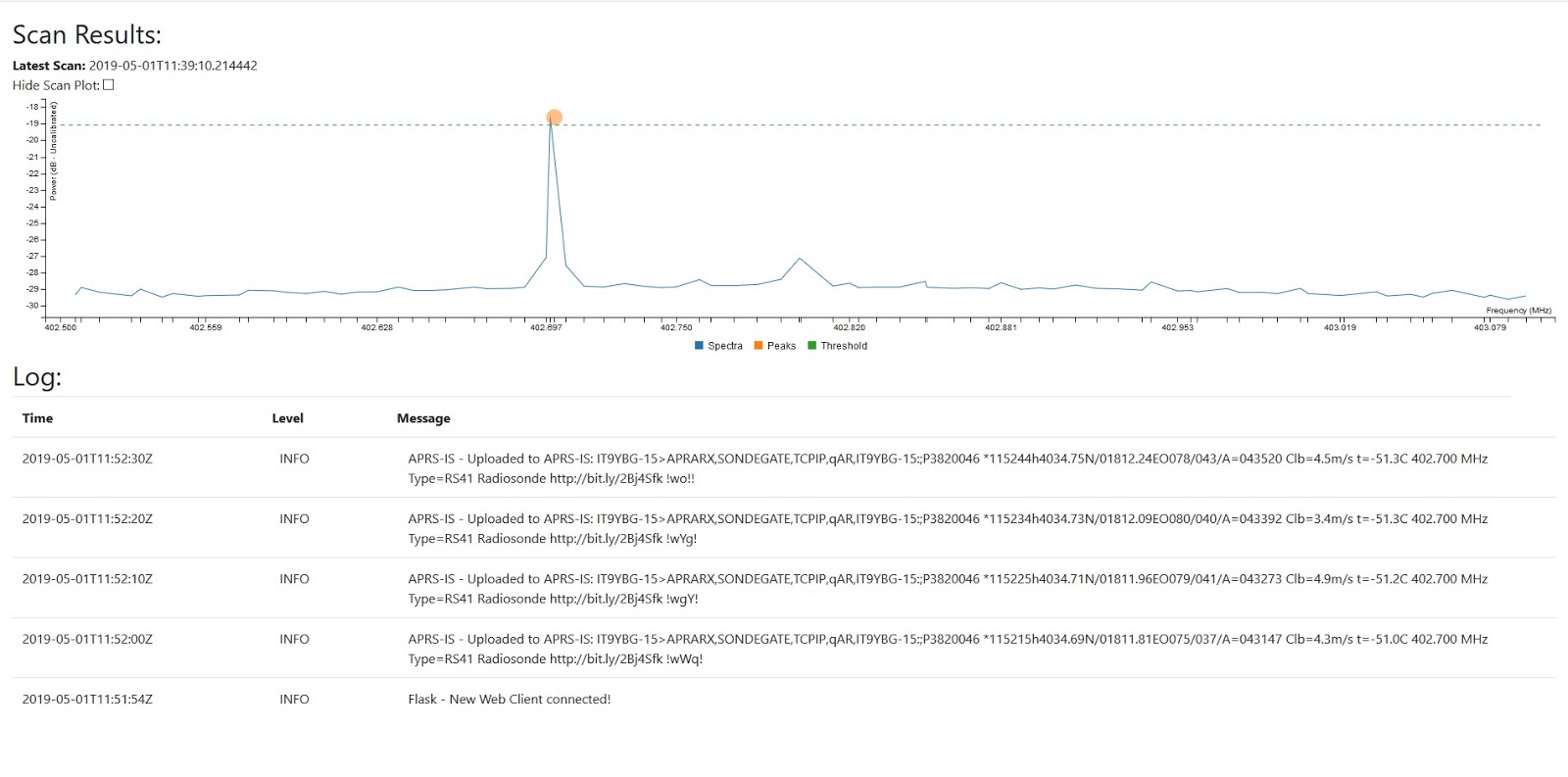Viewport: 1568px width, 777px height.
Task: Select the 11:52:10Z log entry timestamp
Action: [87, 579]
